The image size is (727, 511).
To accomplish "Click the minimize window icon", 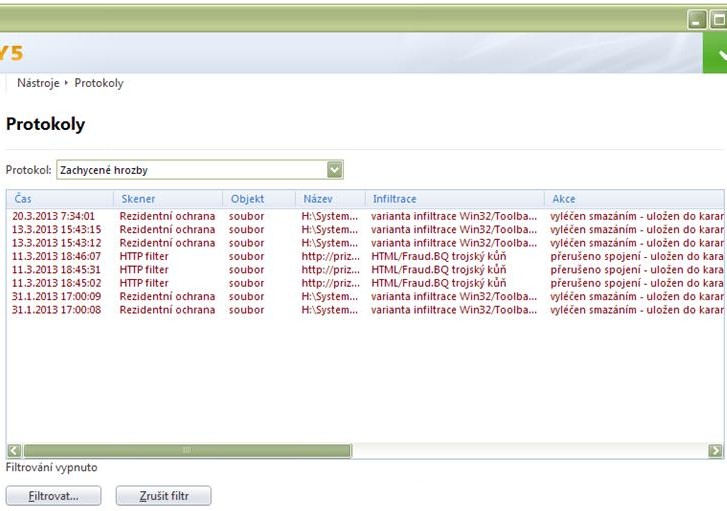I will point(697,19).
